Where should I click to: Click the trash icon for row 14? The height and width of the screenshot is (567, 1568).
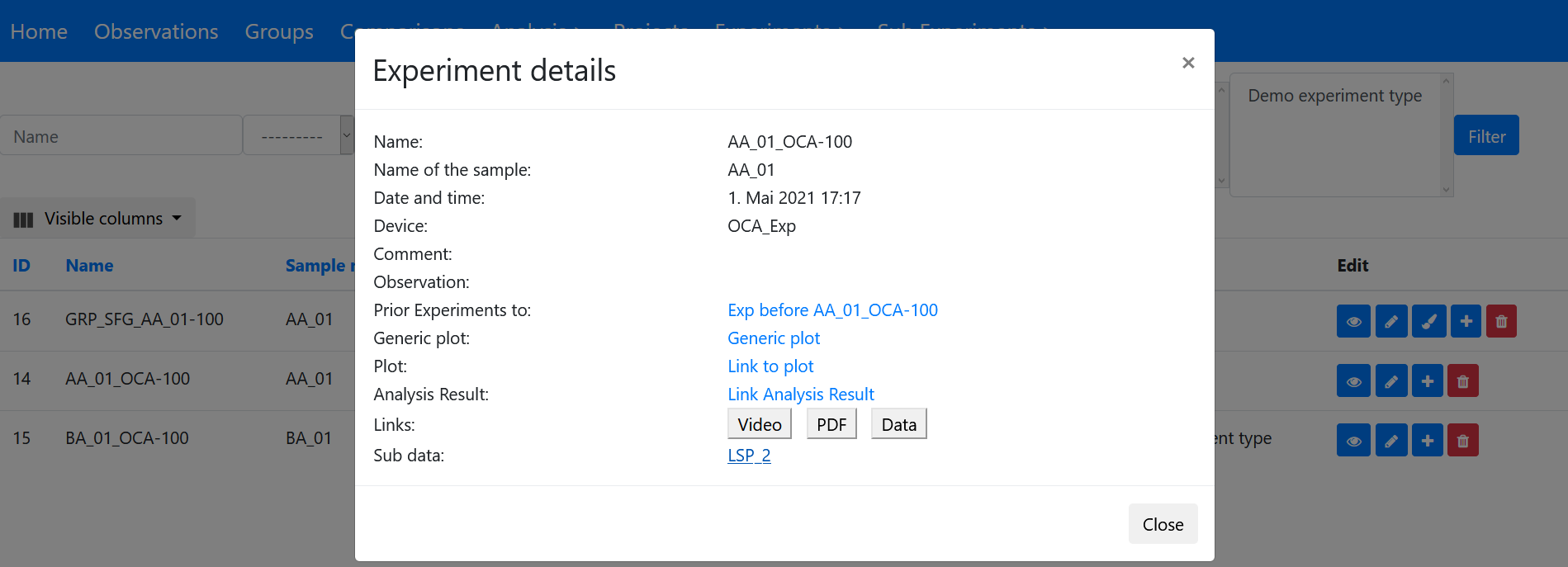coord(1462,381)
